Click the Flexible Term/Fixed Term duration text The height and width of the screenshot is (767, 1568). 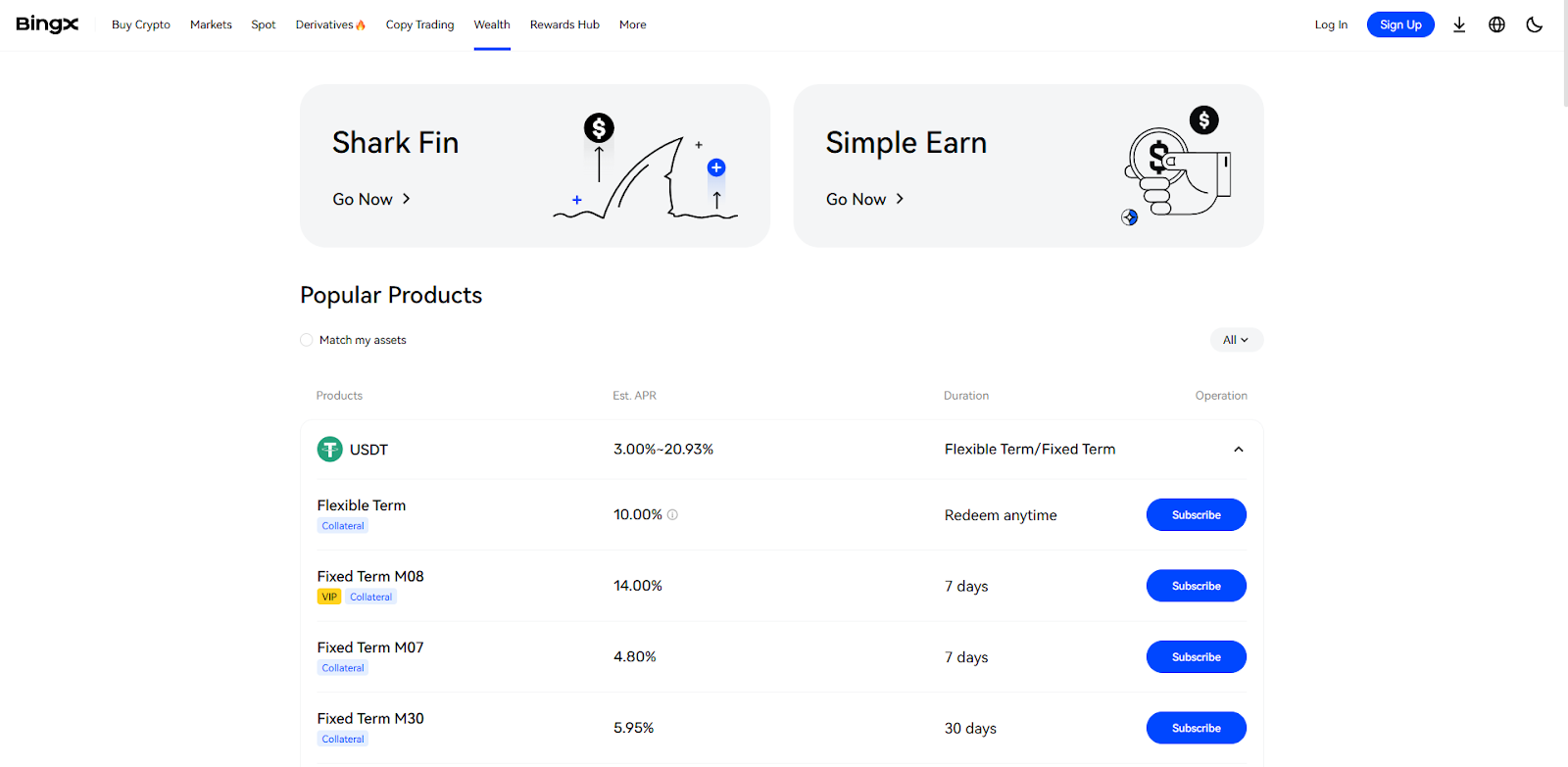(x=1030, y=450)
